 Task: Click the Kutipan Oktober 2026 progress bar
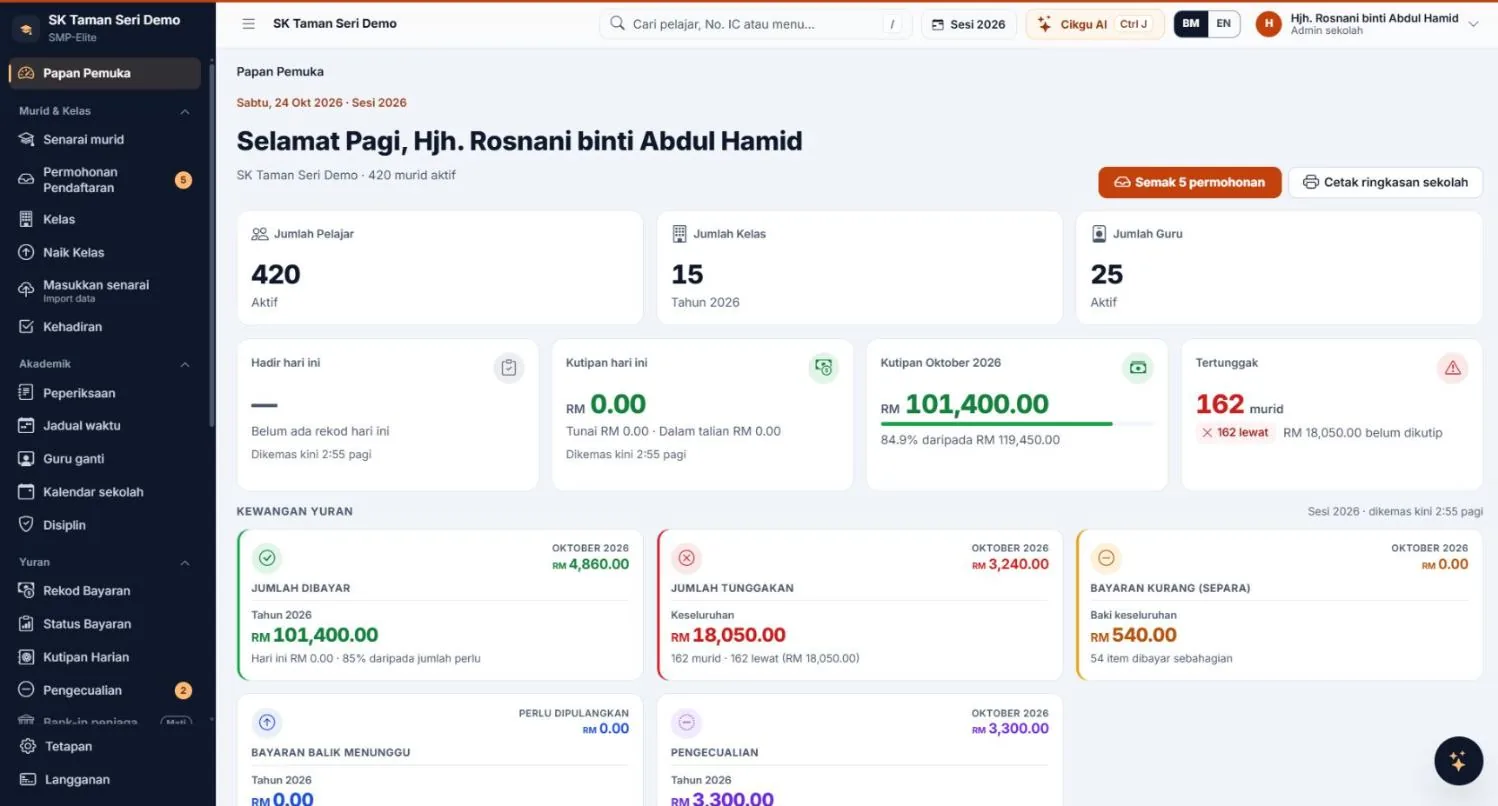pos(1017,424)
